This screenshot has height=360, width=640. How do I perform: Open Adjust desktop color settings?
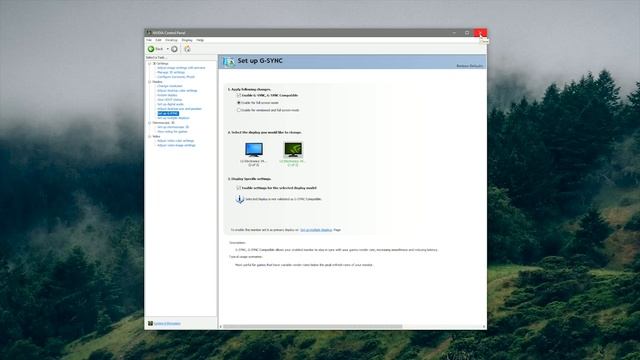click(177, 91)
